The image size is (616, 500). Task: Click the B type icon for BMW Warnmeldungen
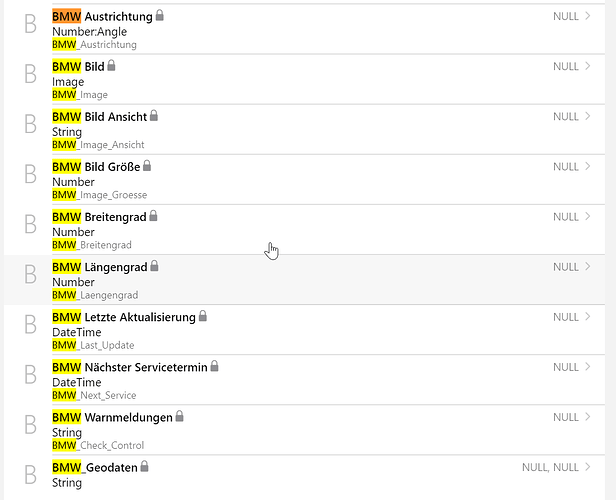tap(30, 425)
